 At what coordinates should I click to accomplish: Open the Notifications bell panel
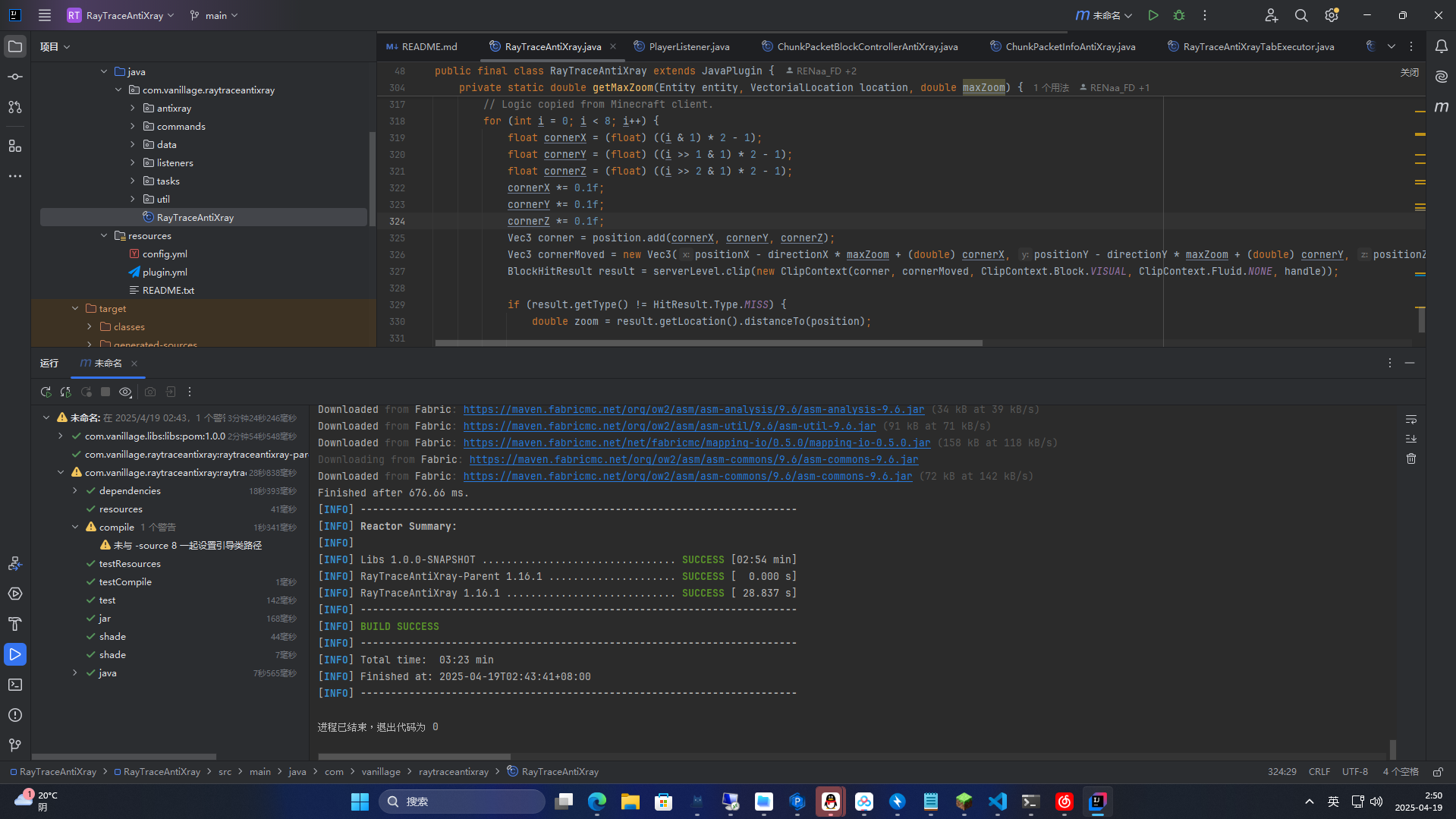(1441, 46)
